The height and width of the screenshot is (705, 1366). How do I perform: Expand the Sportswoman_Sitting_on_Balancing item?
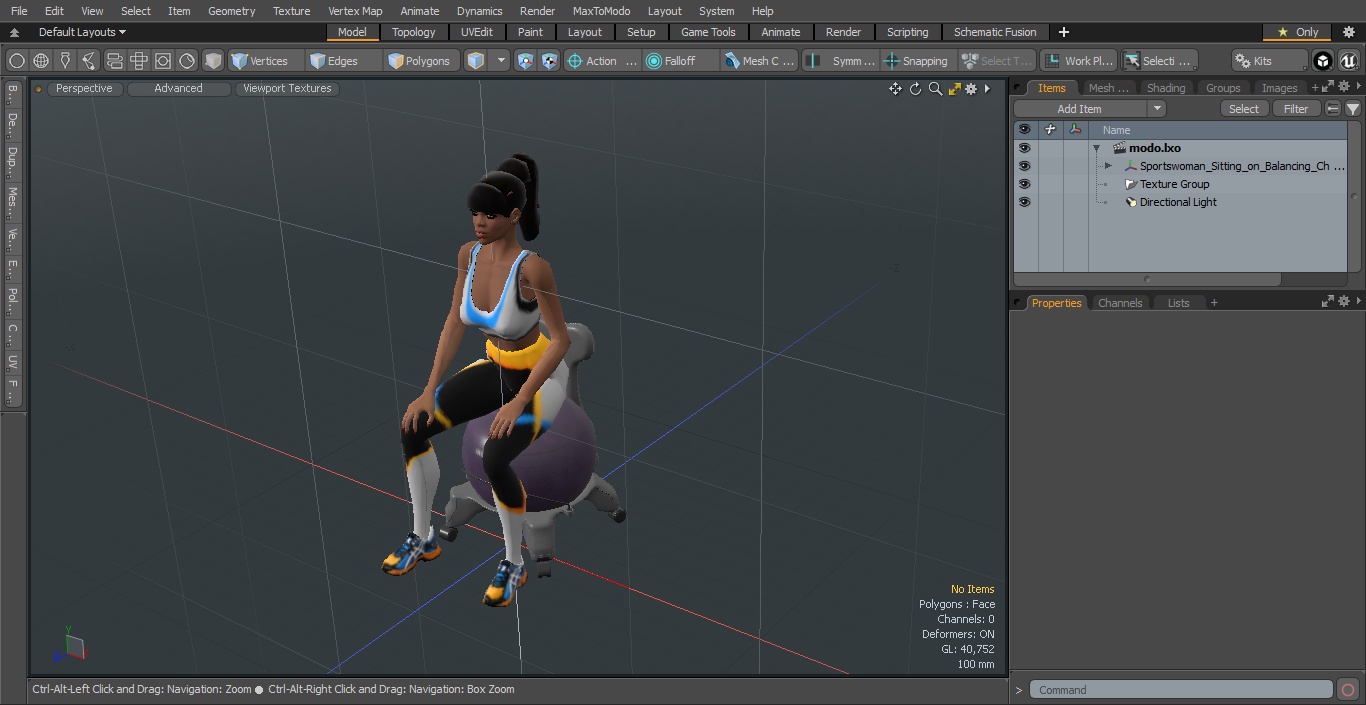(x=1108, y=166)
